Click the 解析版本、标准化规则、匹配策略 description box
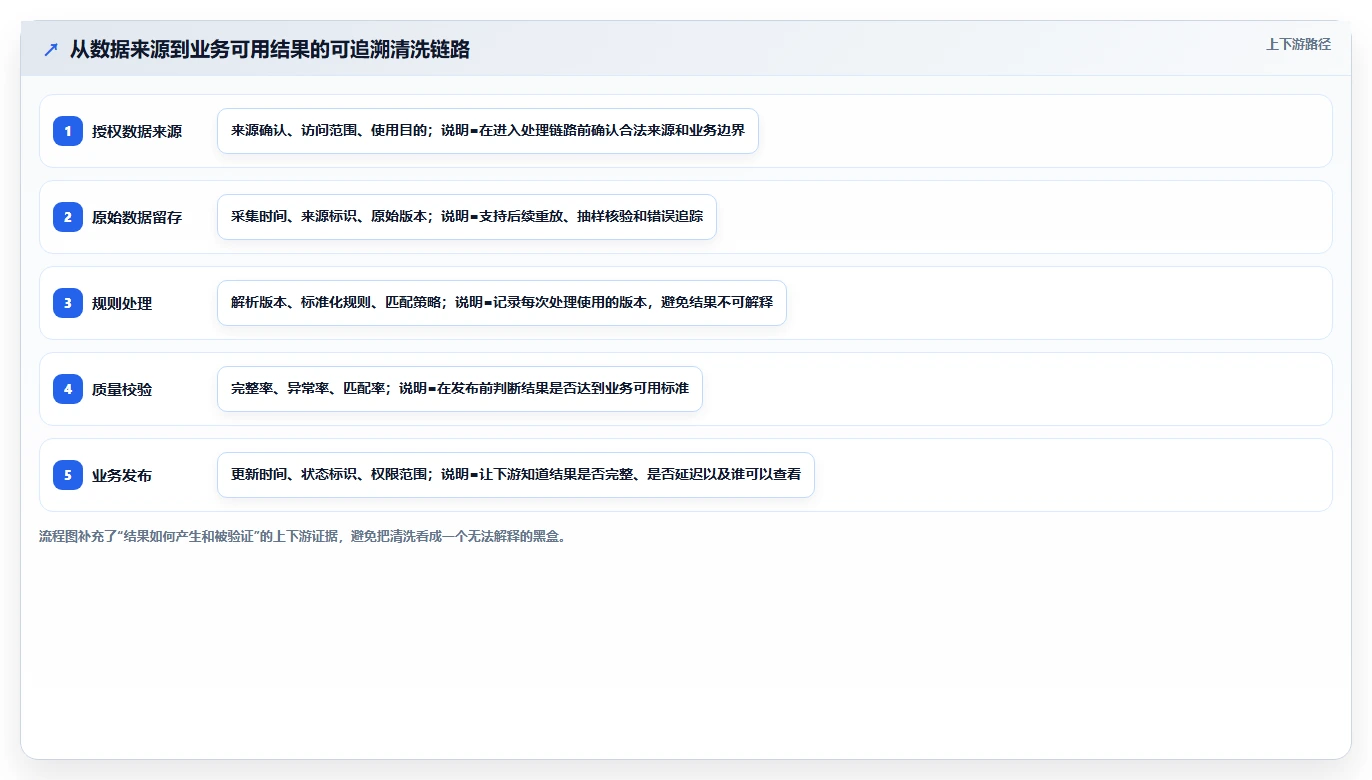The height and width of the screenshot is (780, 1372). 502,303
